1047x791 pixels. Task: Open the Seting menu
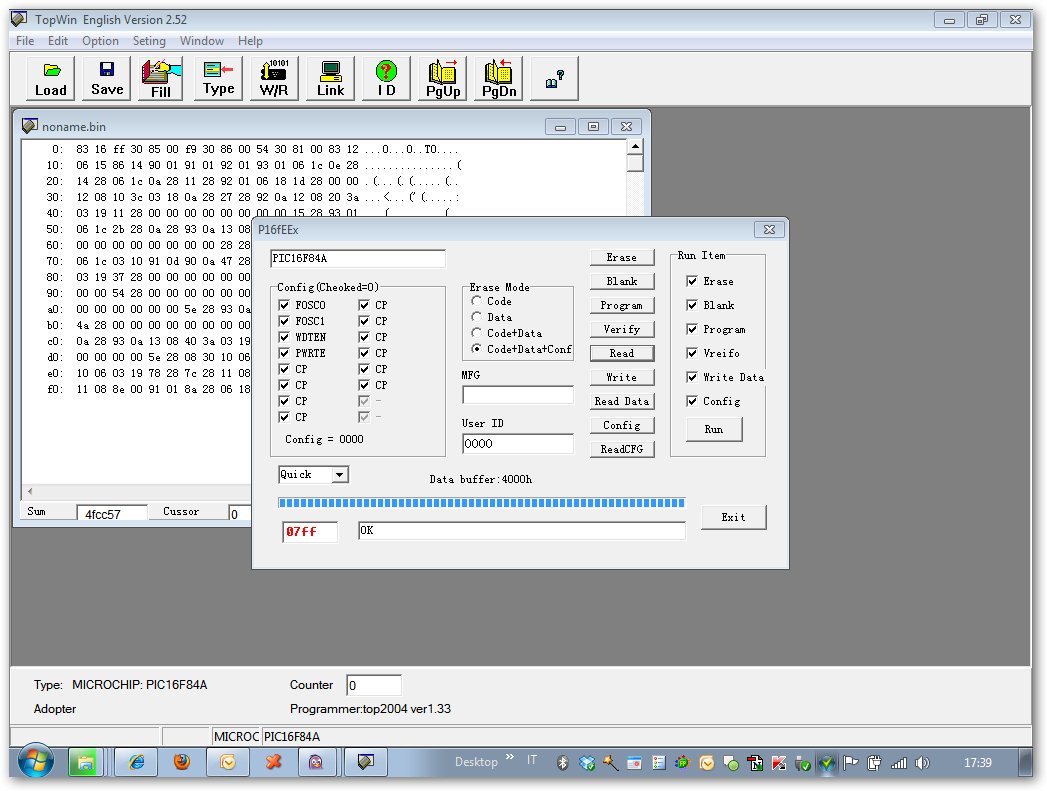(x=149, y=41)
